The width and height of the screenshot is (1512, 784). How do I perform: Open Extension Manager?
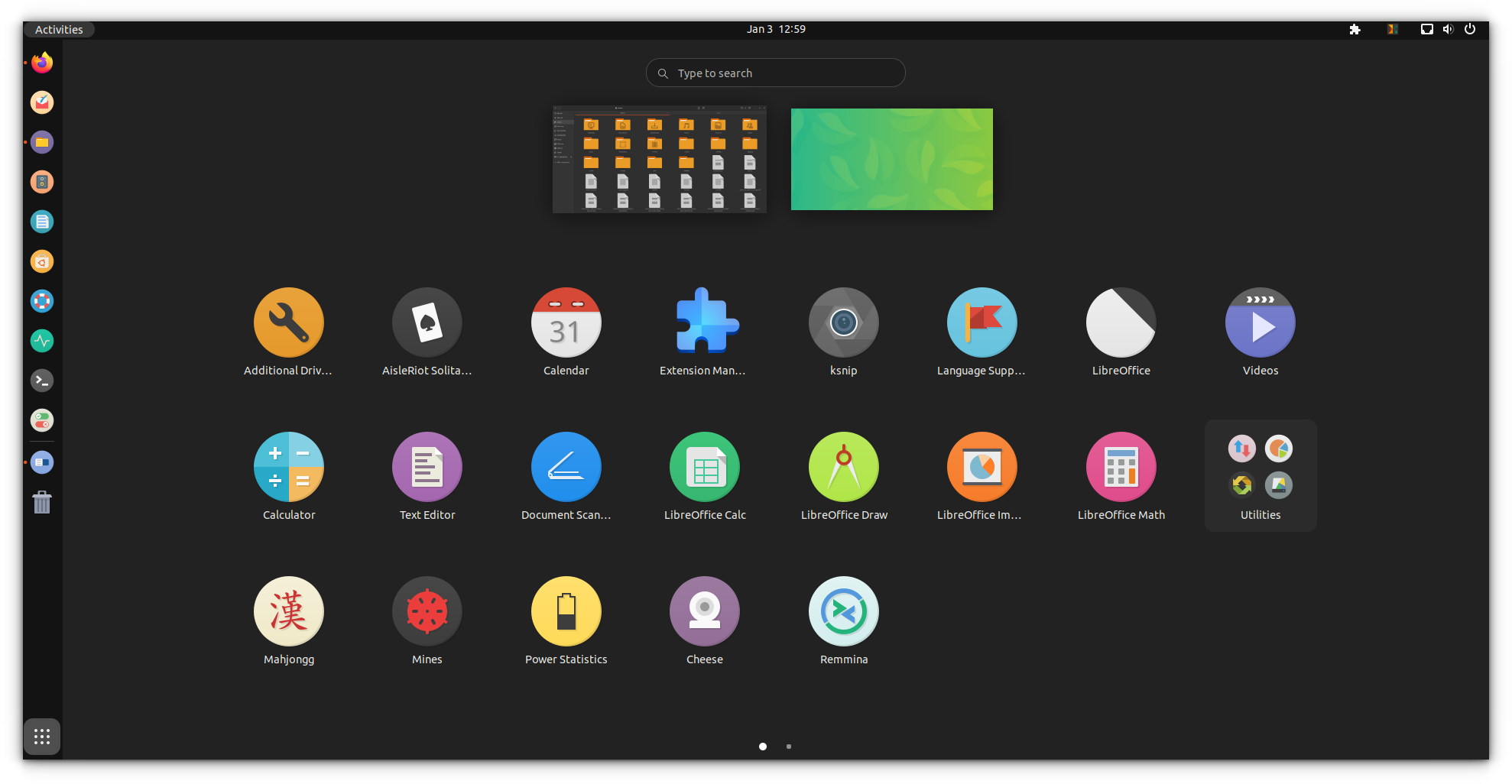tap(704, 322)
